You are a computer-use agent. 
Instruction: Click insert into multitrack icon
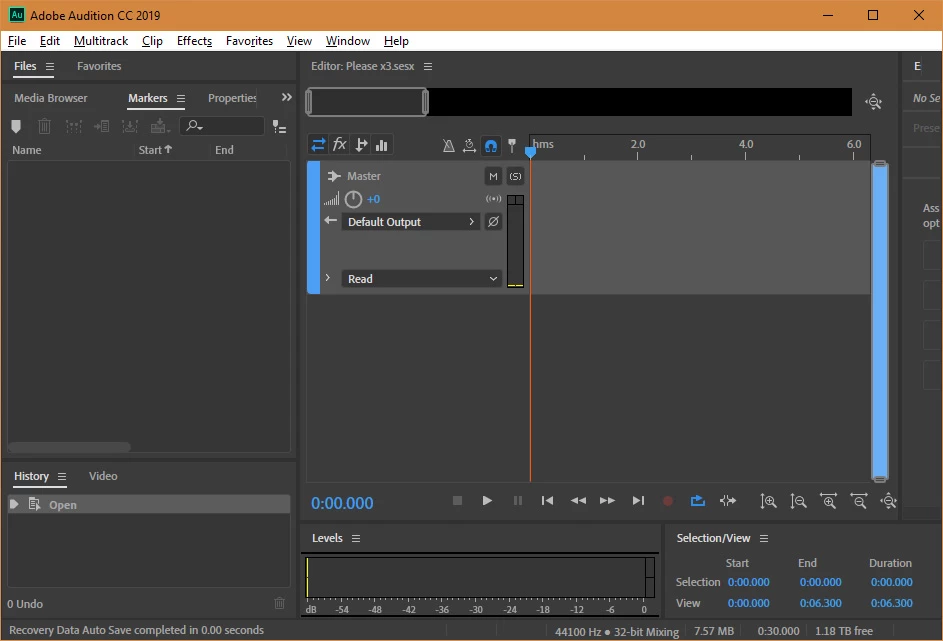click(160, 126)
